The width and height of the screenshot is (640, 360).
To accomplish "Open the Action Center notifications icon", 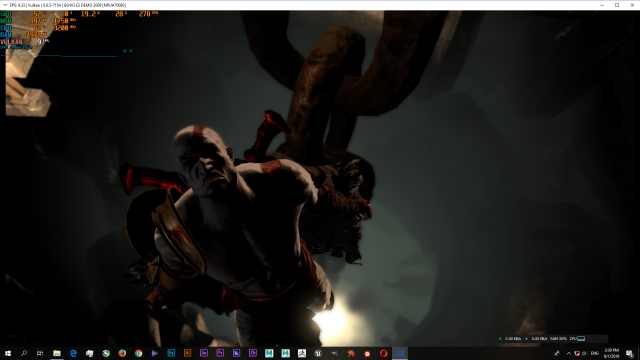I will tap(630, 353).
